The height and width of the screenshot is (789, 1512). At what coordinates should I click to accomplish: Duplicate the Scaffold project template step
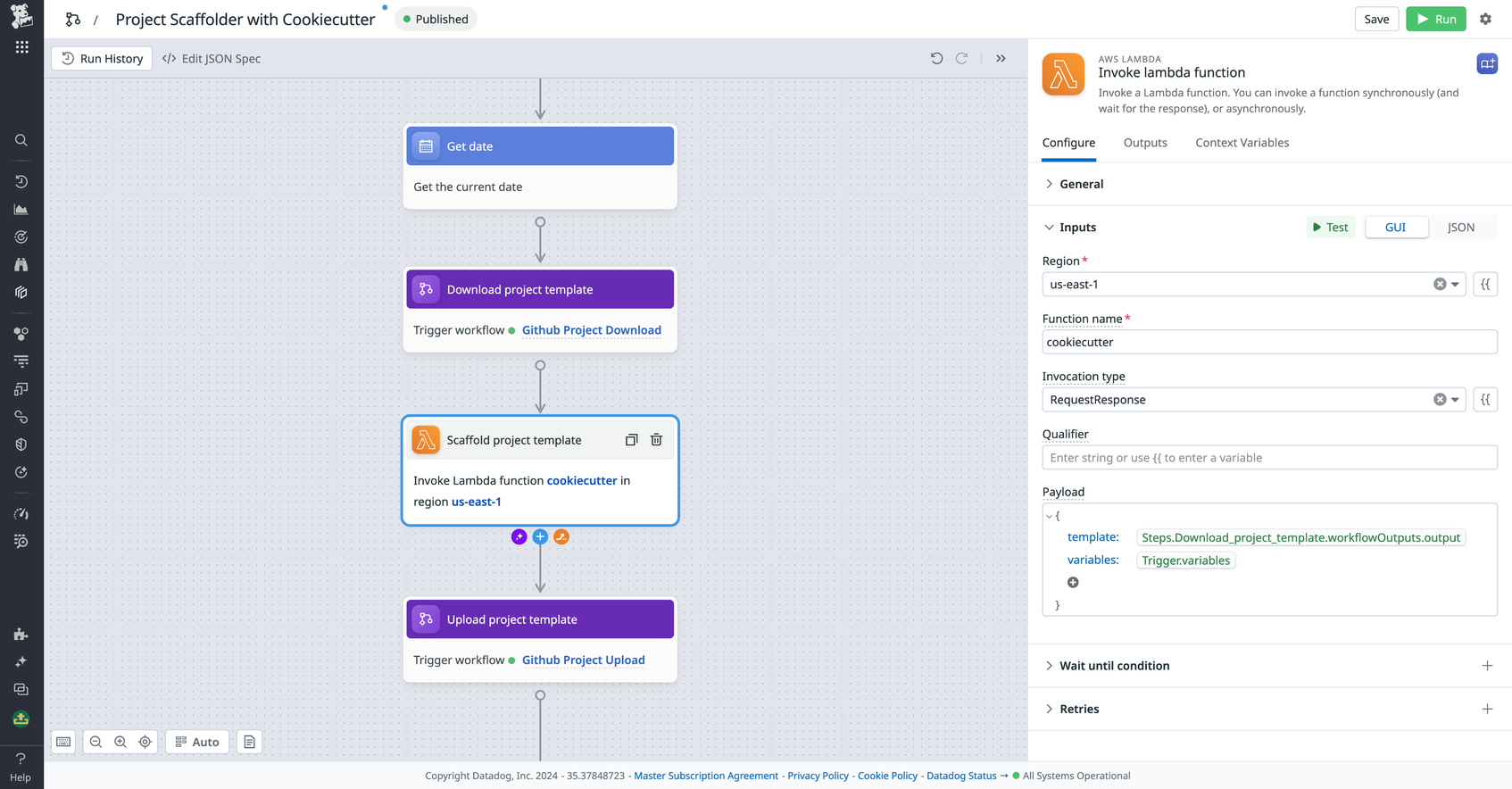pyautogui.click(x=631, y=440)
